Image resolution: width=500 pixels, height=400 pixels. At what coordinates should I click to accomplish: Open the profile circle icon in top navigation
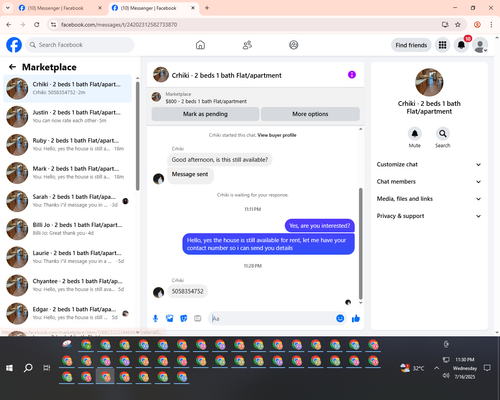pos(294,45)
